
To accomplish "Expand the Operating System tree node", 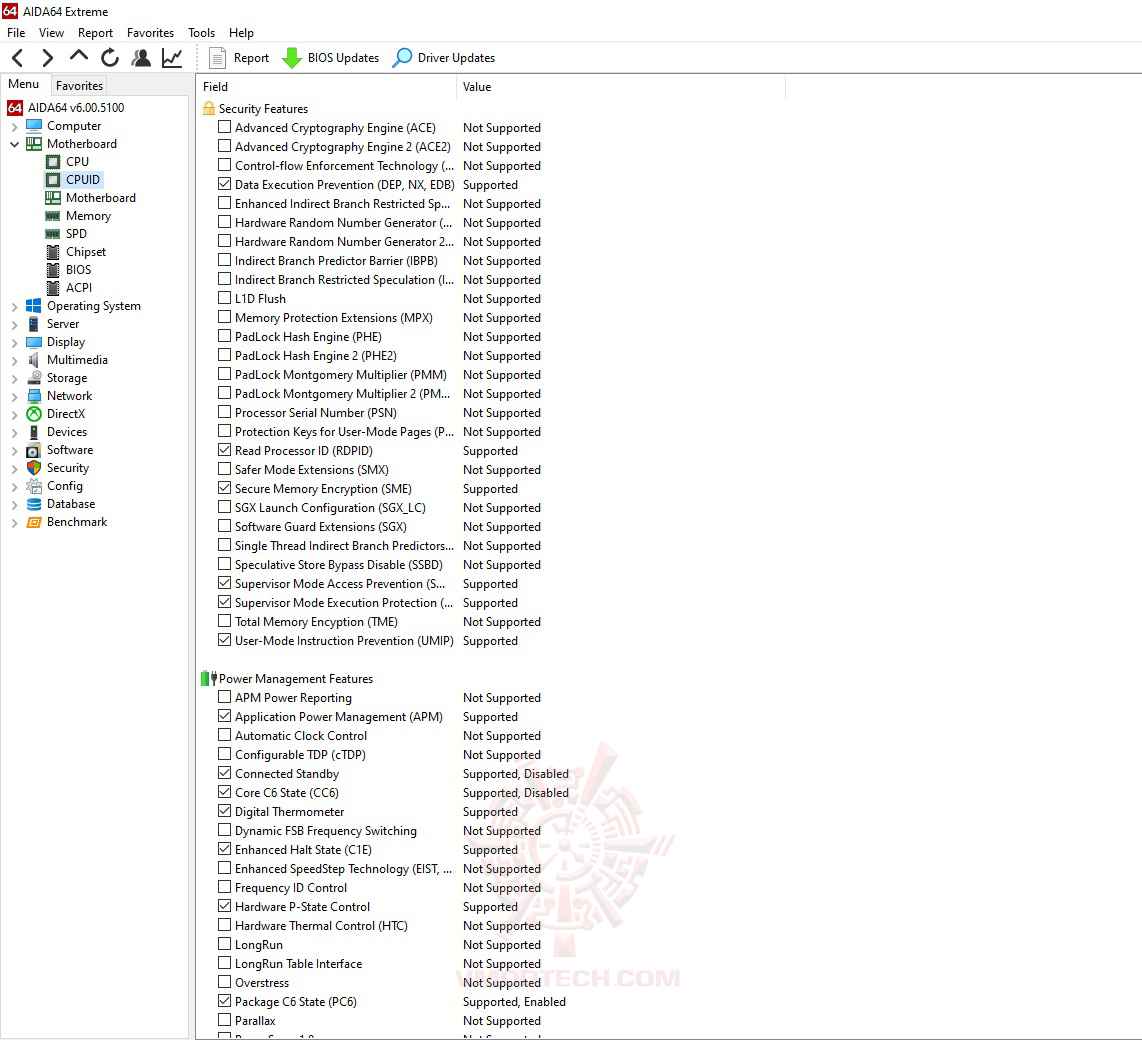I will coord(14,307).
